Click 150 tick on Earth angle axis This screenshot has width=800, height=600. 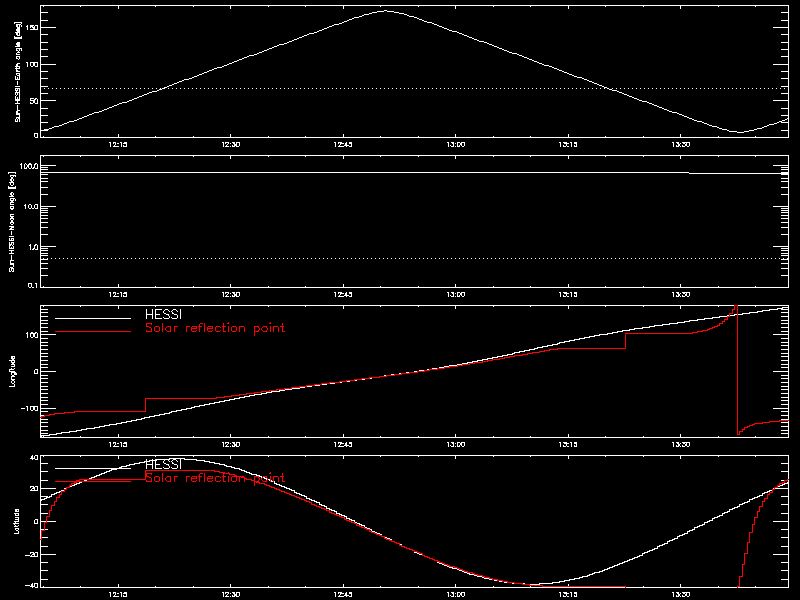[32, 28]
